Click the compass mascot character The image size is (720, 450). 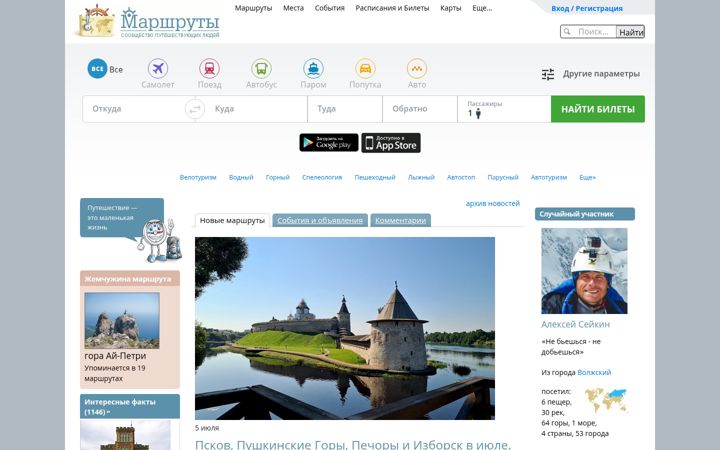point(159,240)
